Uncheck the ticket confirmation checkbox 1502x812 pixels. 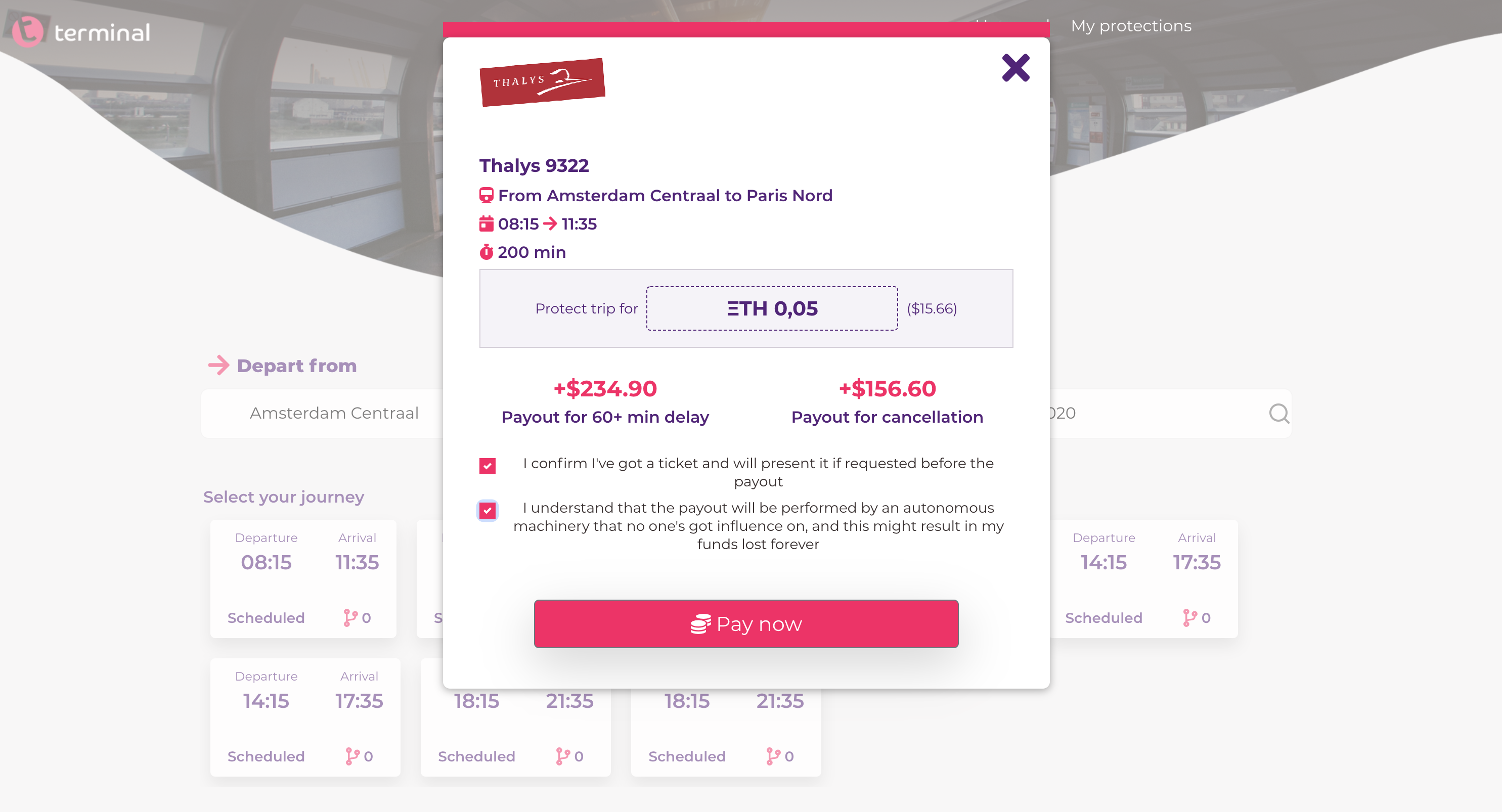pyautogui.click(x=487, y=466)
